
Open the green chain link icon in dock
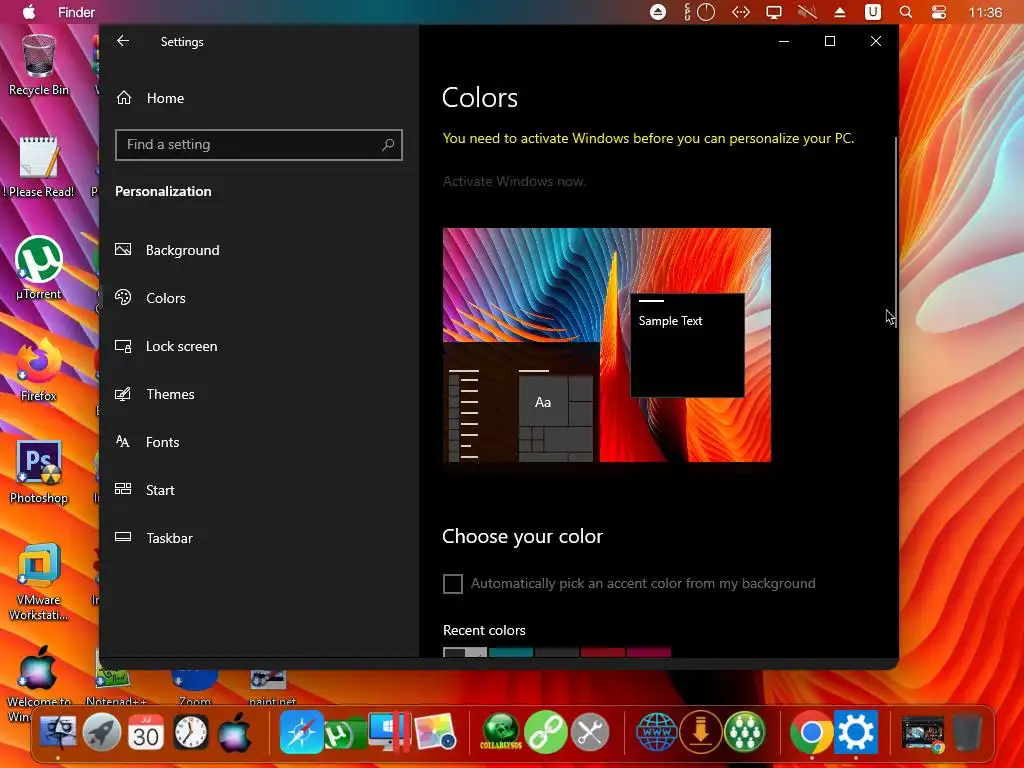tap(545, 733)
